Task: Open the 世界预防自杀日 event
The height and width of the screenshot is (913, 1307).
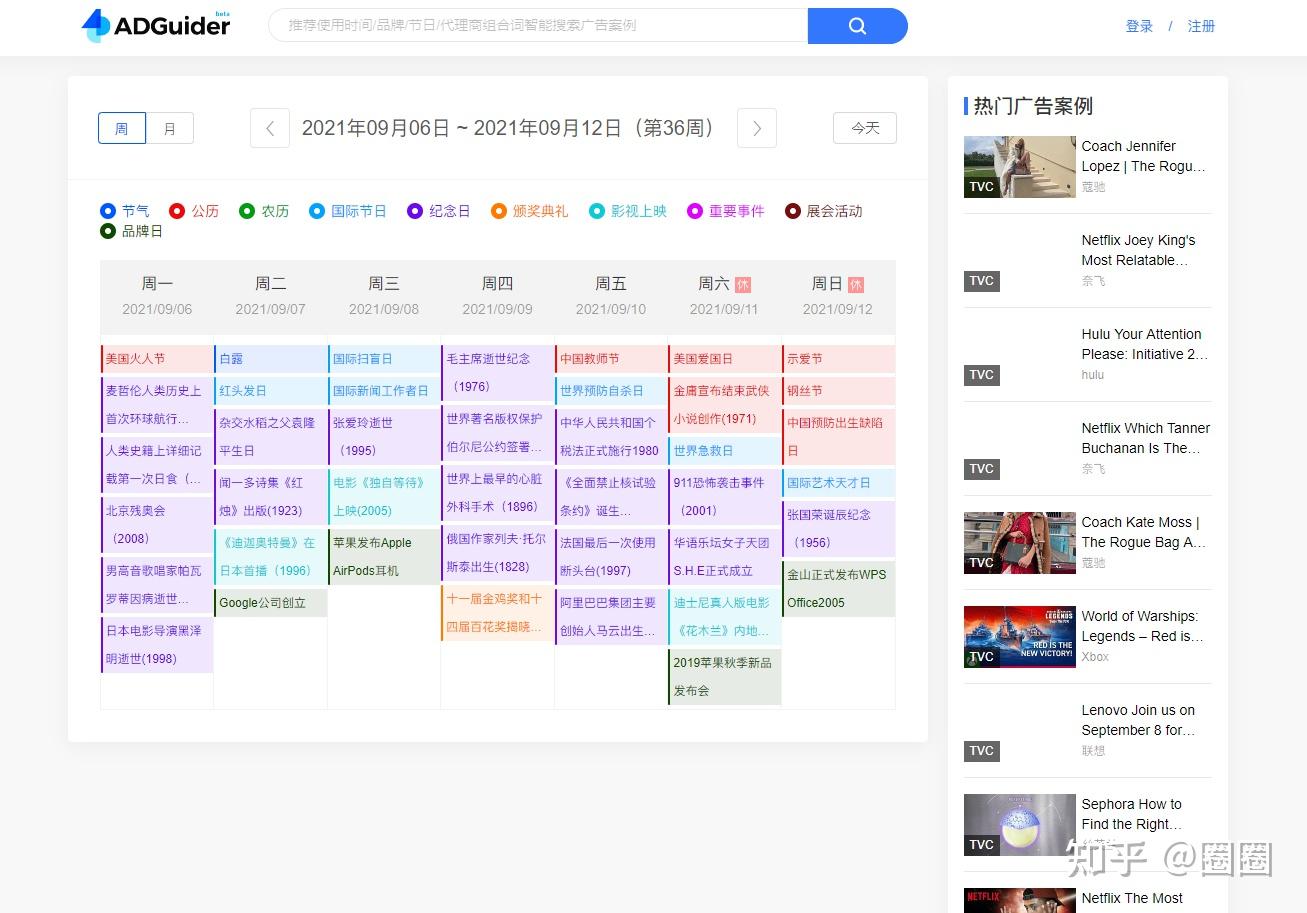Action: click(611, 391)
